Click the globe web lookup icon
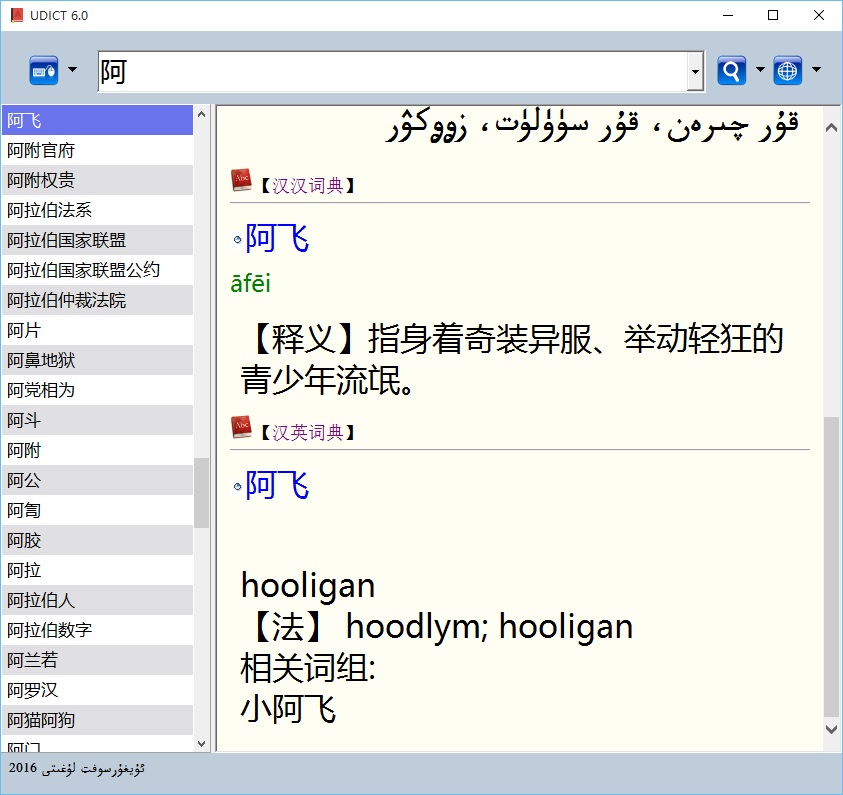 (x=788, y=71)
